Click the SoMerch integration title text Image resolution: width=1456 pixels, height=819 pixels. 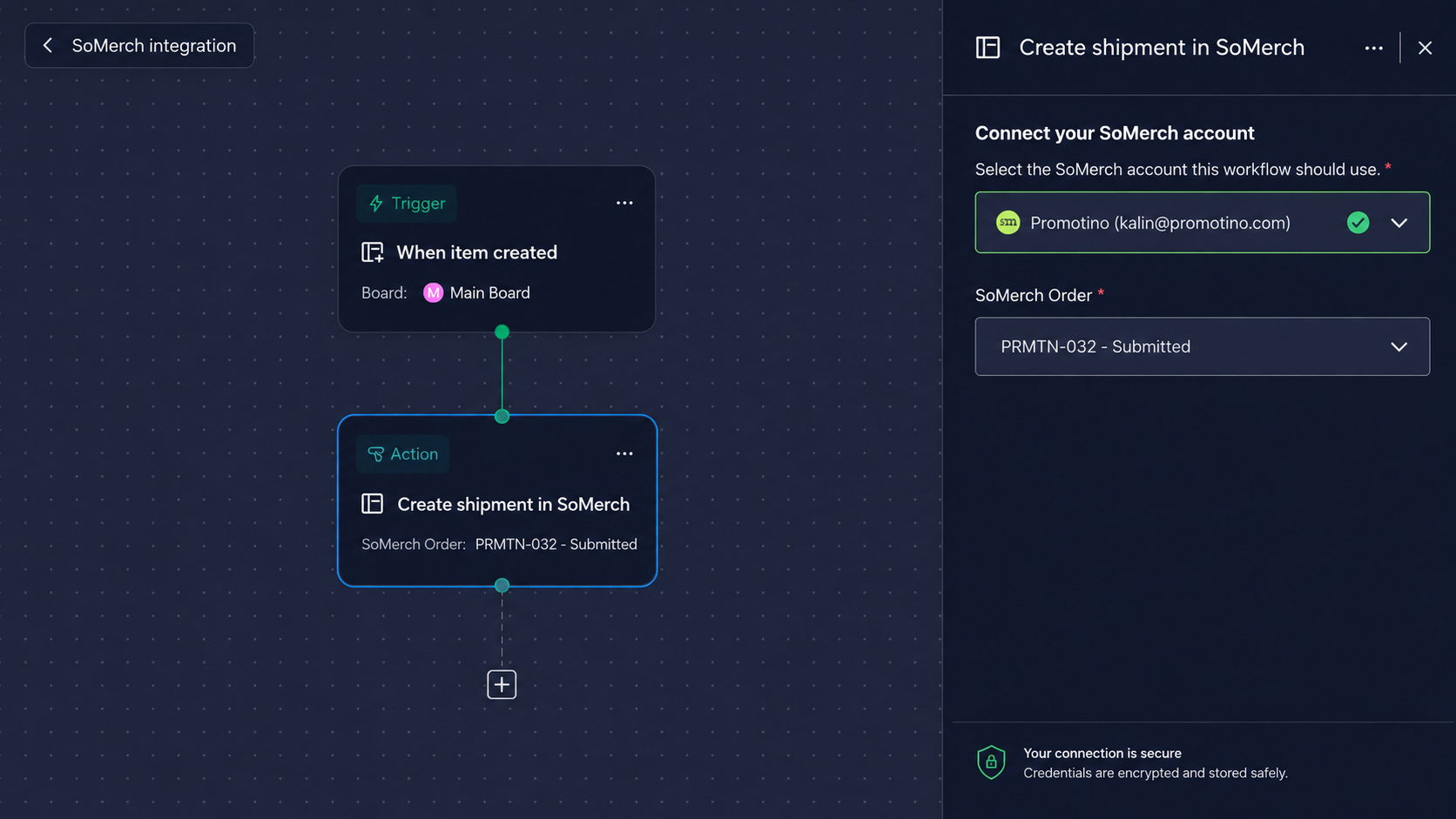point(154,45)
